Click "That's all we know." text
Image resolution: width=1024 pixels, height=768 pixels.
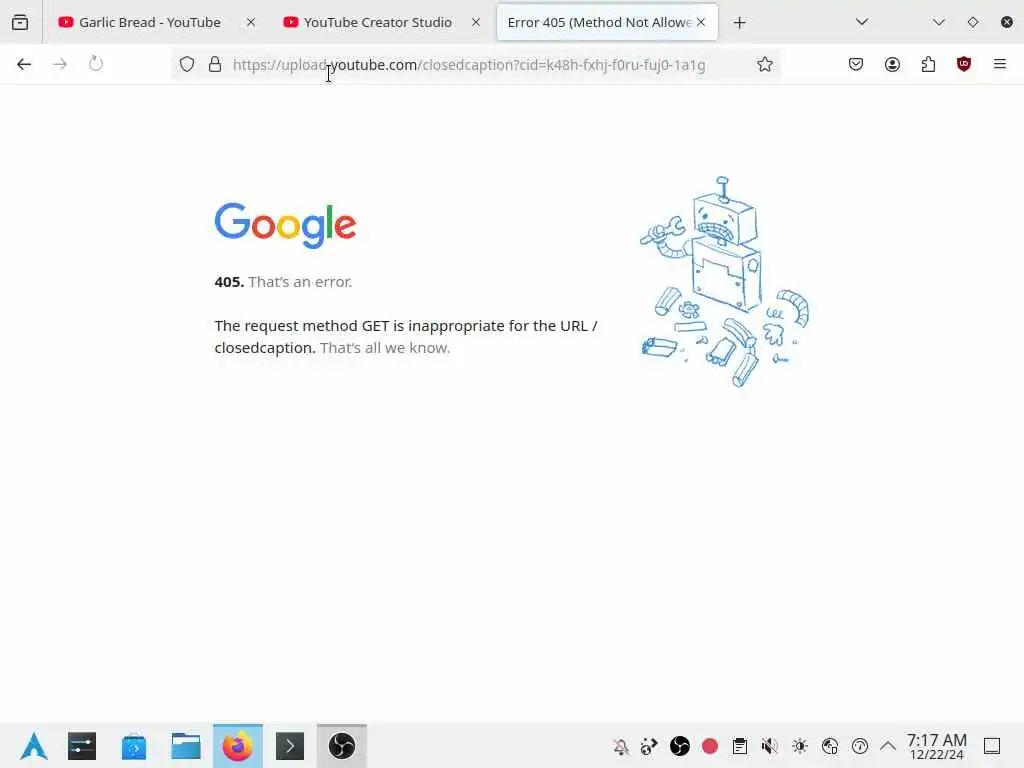tap(385, 347)
